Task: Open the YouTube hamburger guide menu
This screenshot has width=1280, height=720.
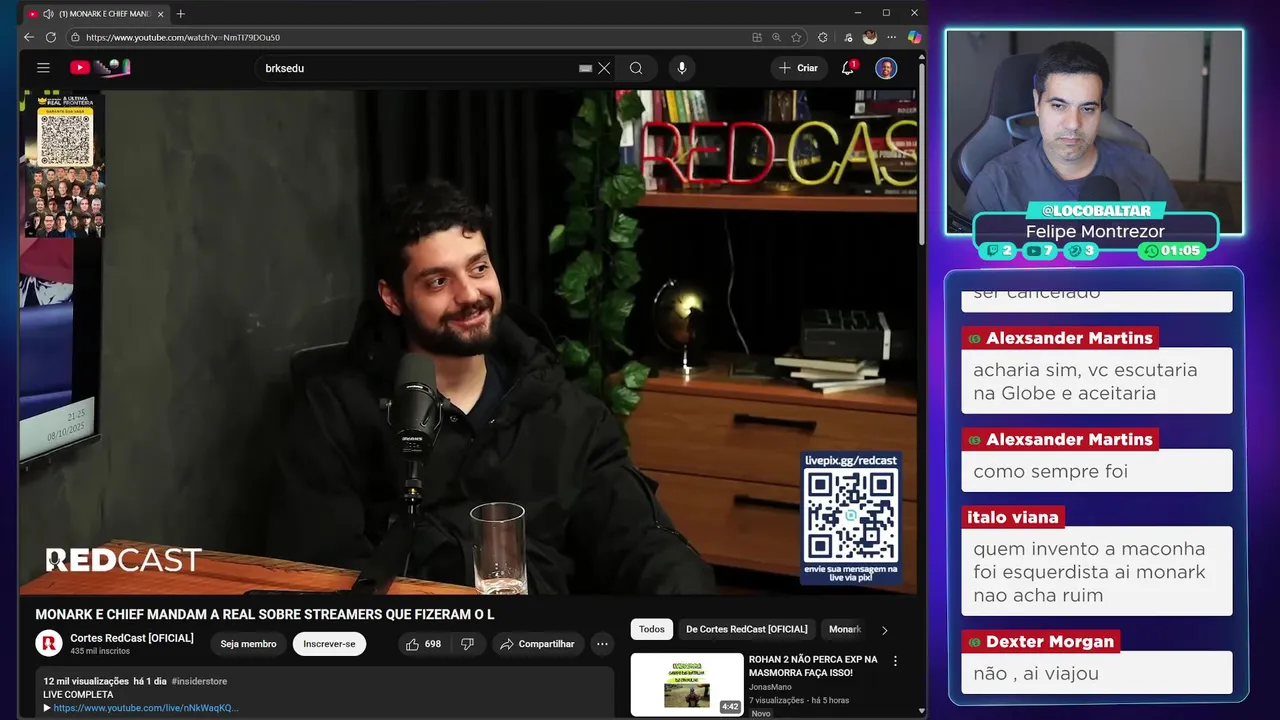Action: (x=43, y=68)
